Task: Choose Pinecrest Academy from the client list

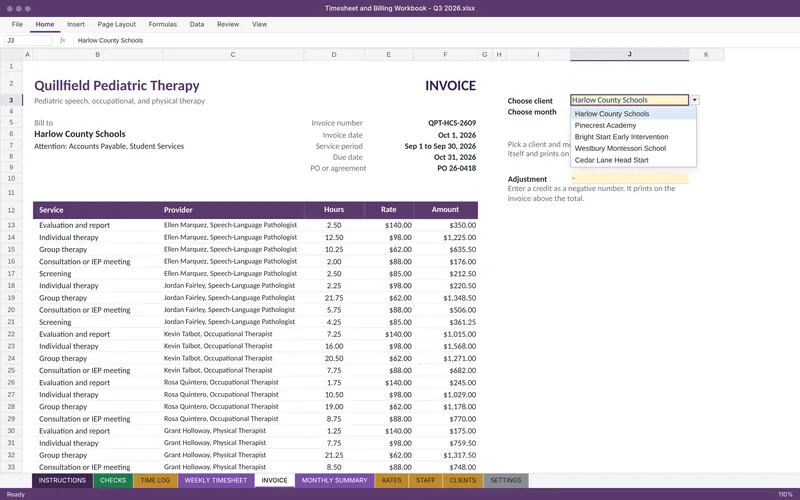Action: pos(633,125)
